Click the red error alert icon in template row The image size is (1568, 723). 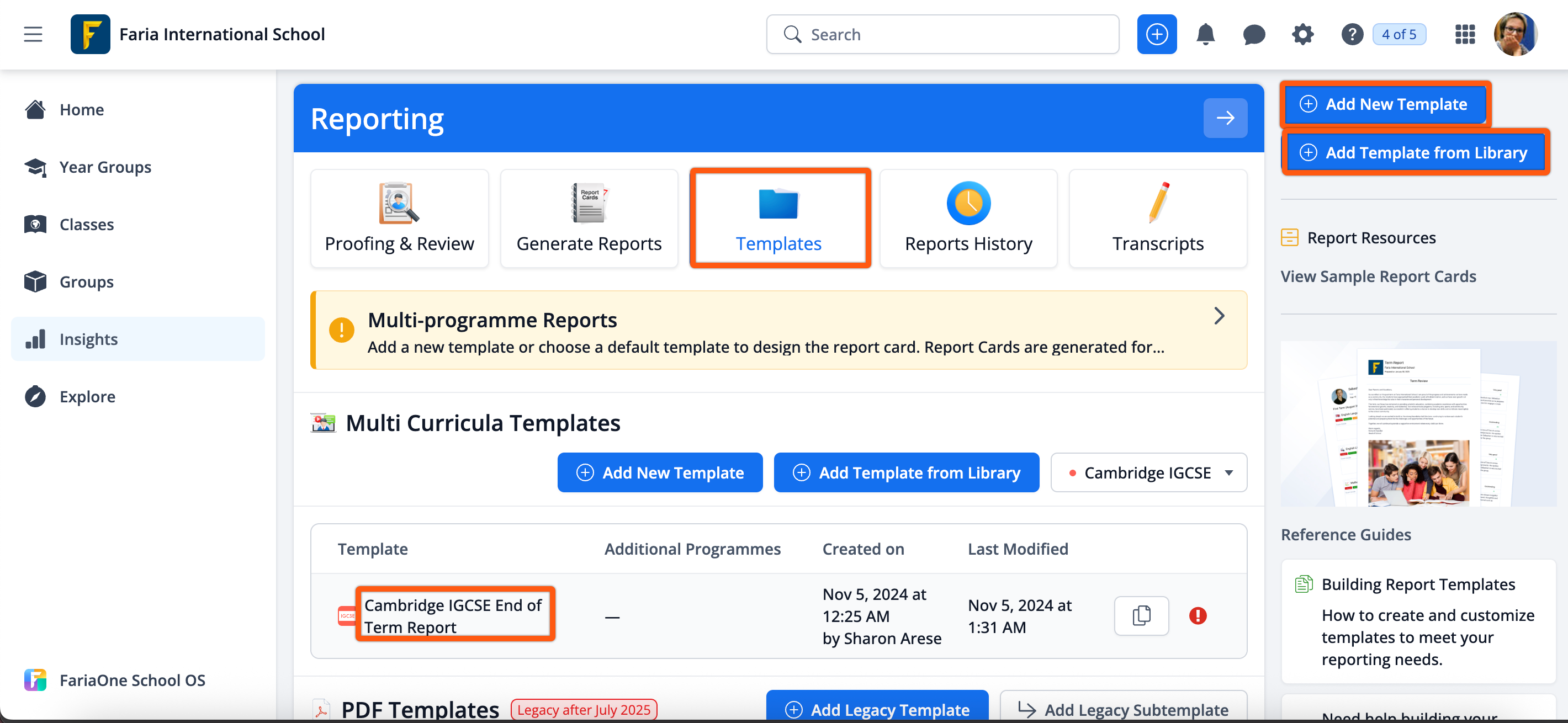click(1198, 615)
